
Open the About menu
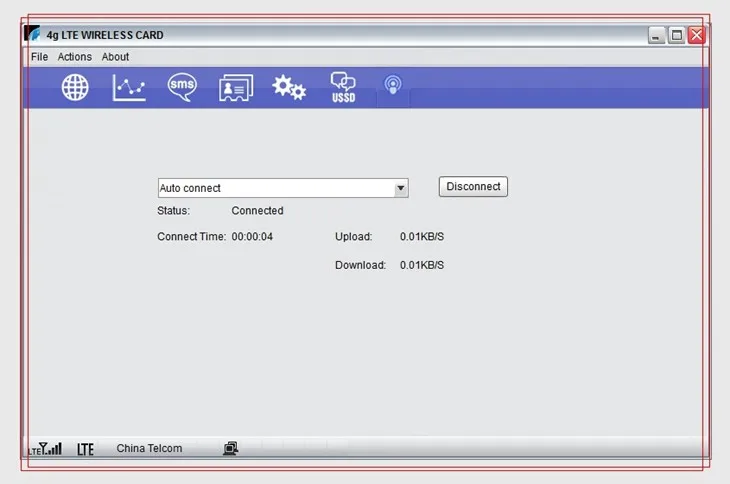coord(115,57)
